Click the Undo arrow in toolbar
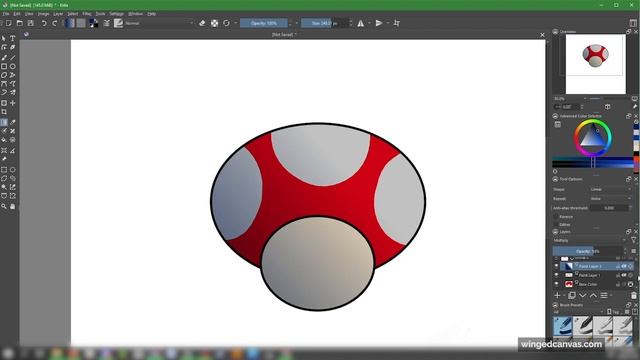This screenshot has width=640, height=360. click(44, 23)
